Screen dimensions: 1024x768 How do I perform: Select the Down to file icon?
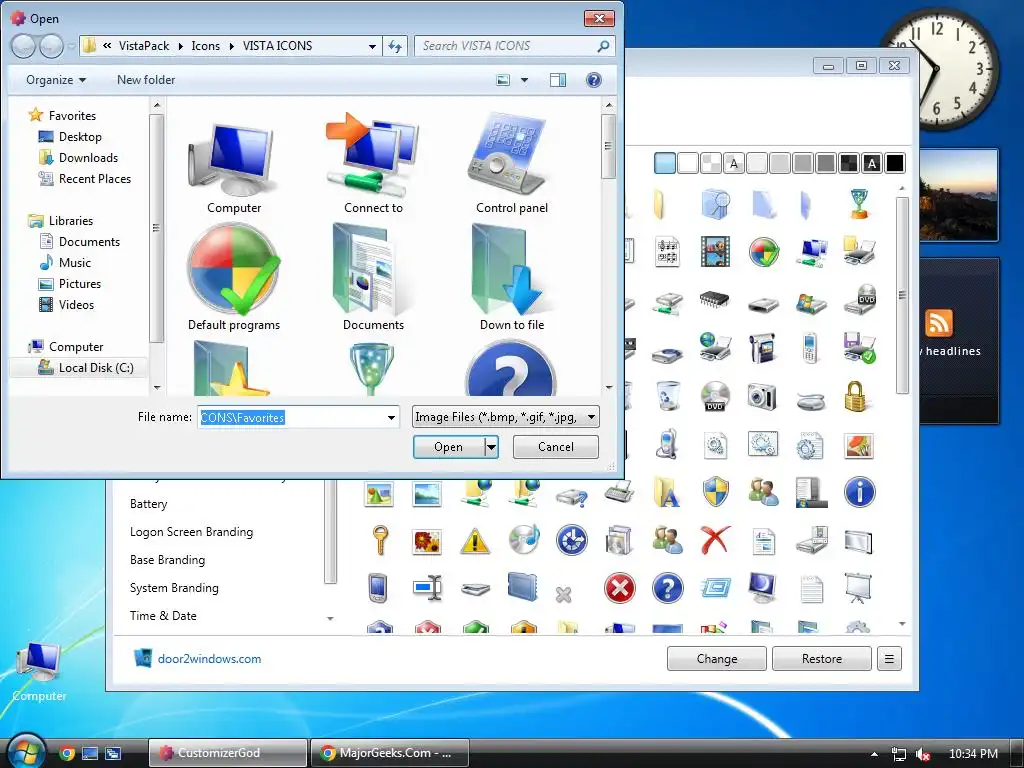(x=511, y=278)
